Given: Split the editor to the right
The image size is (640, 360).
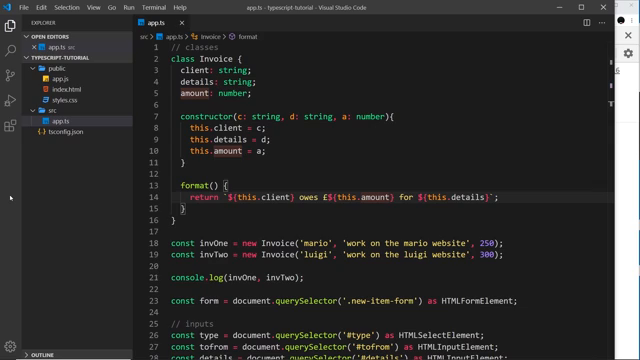Looking at the screenshot, I should point(587,23).
